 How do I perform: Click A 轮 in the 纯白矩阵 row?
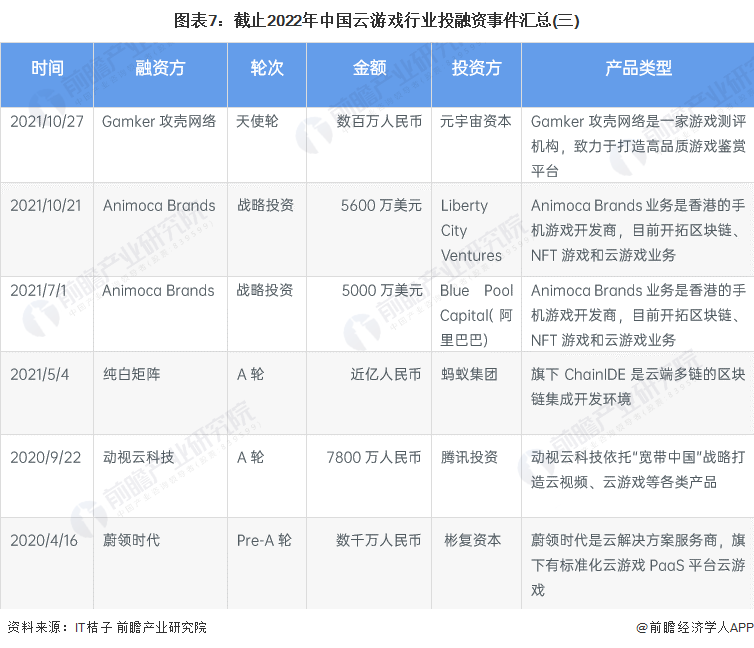(x=251, y=374)
